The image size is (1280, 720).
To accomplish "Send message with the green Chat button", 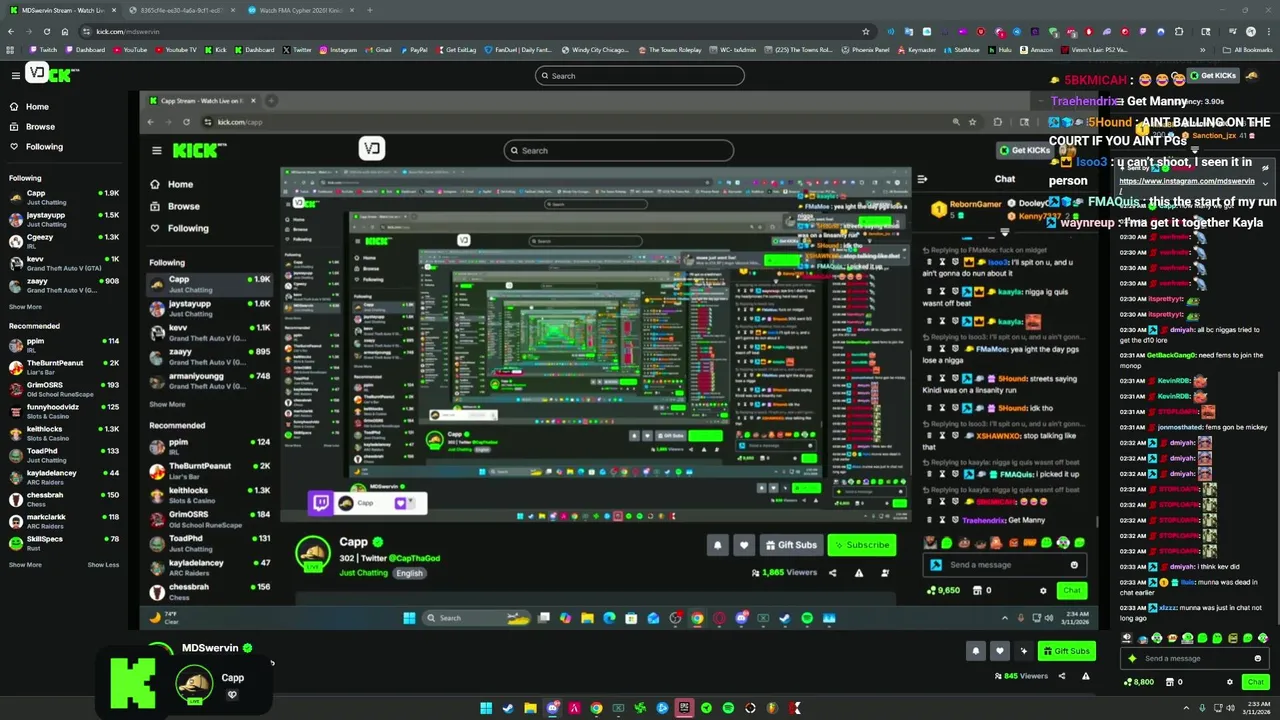I will (x=1256, y=682).
